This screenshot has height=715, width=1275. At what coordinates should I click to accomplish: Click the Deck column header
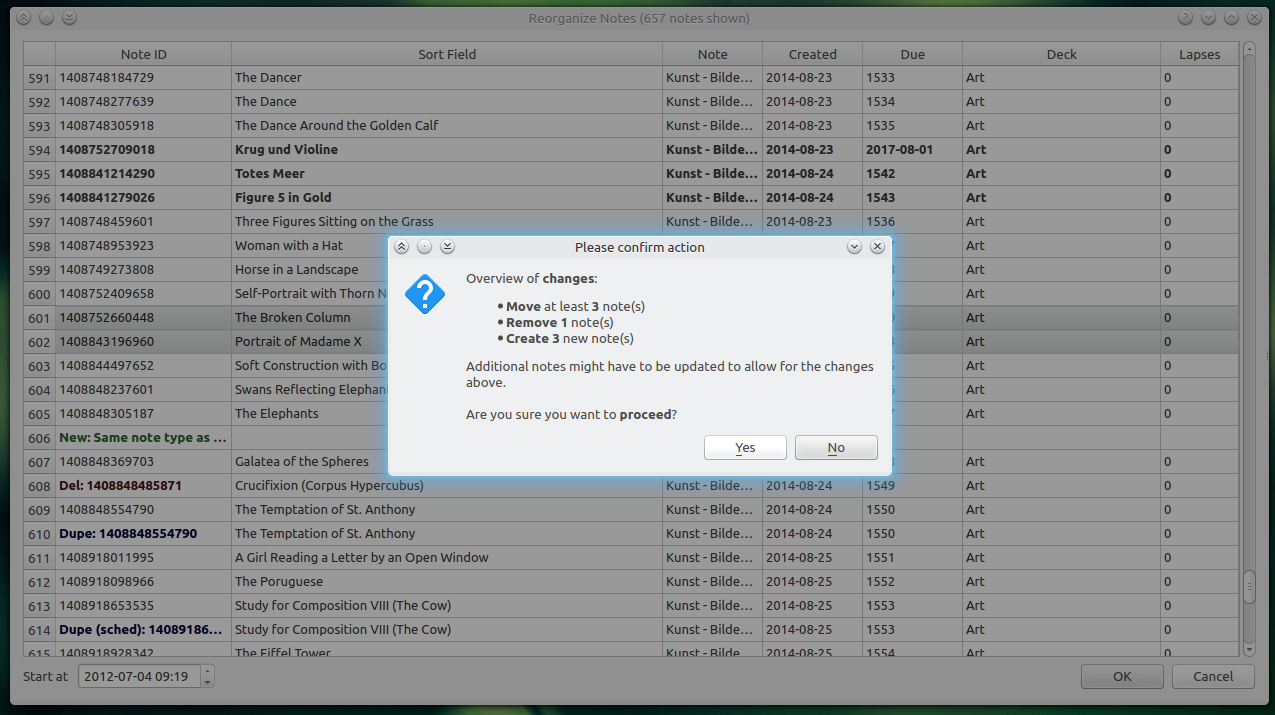1061,54
